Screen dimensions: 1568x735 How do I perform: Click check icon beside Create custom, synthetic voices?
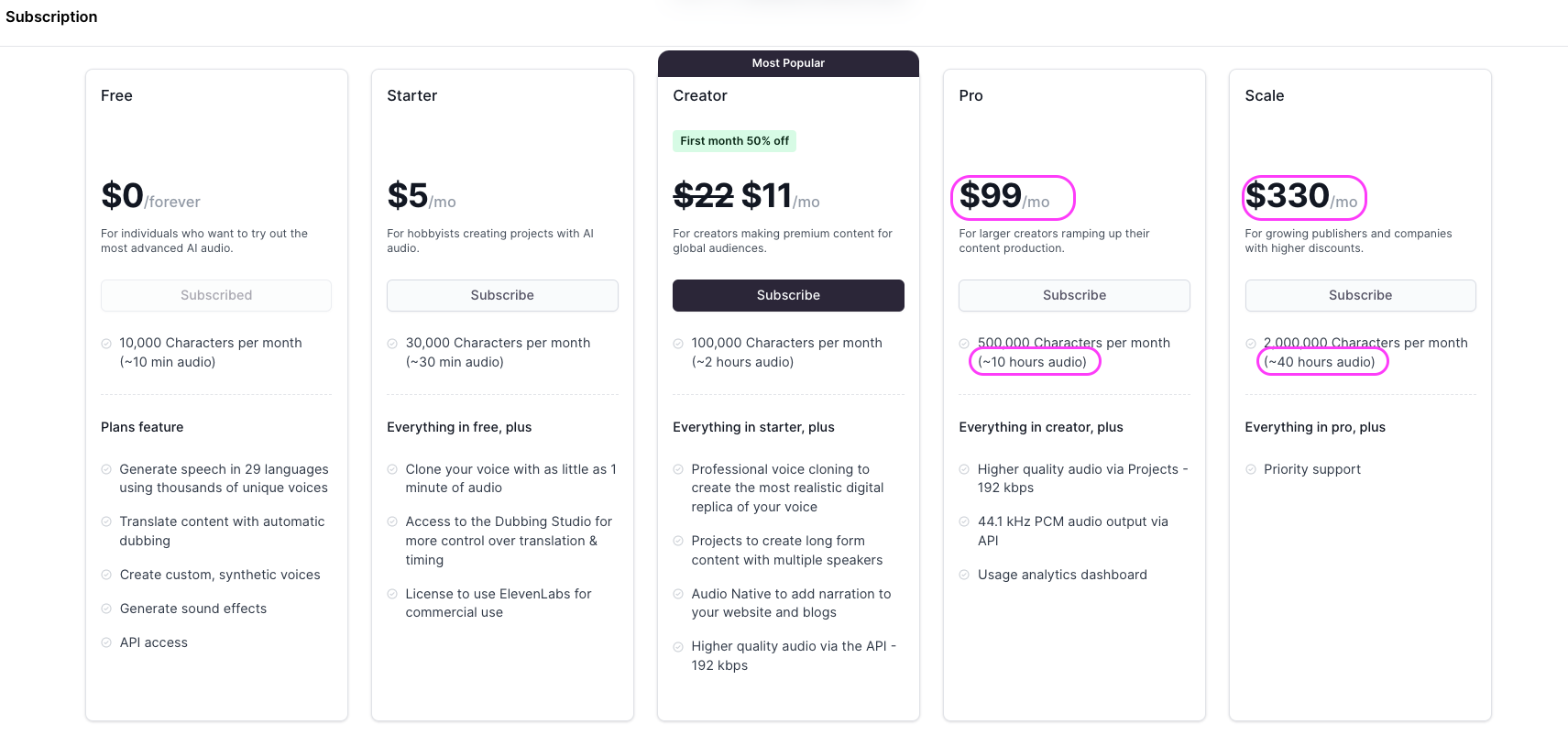pyautogui.click(x=106, y=575)
